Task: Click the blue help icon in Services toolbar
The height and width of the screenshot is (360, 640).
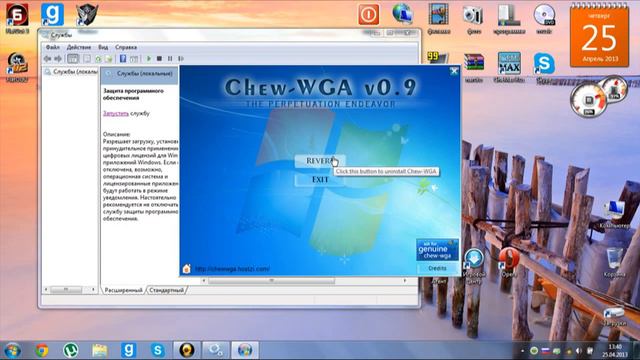Action: 123,59
